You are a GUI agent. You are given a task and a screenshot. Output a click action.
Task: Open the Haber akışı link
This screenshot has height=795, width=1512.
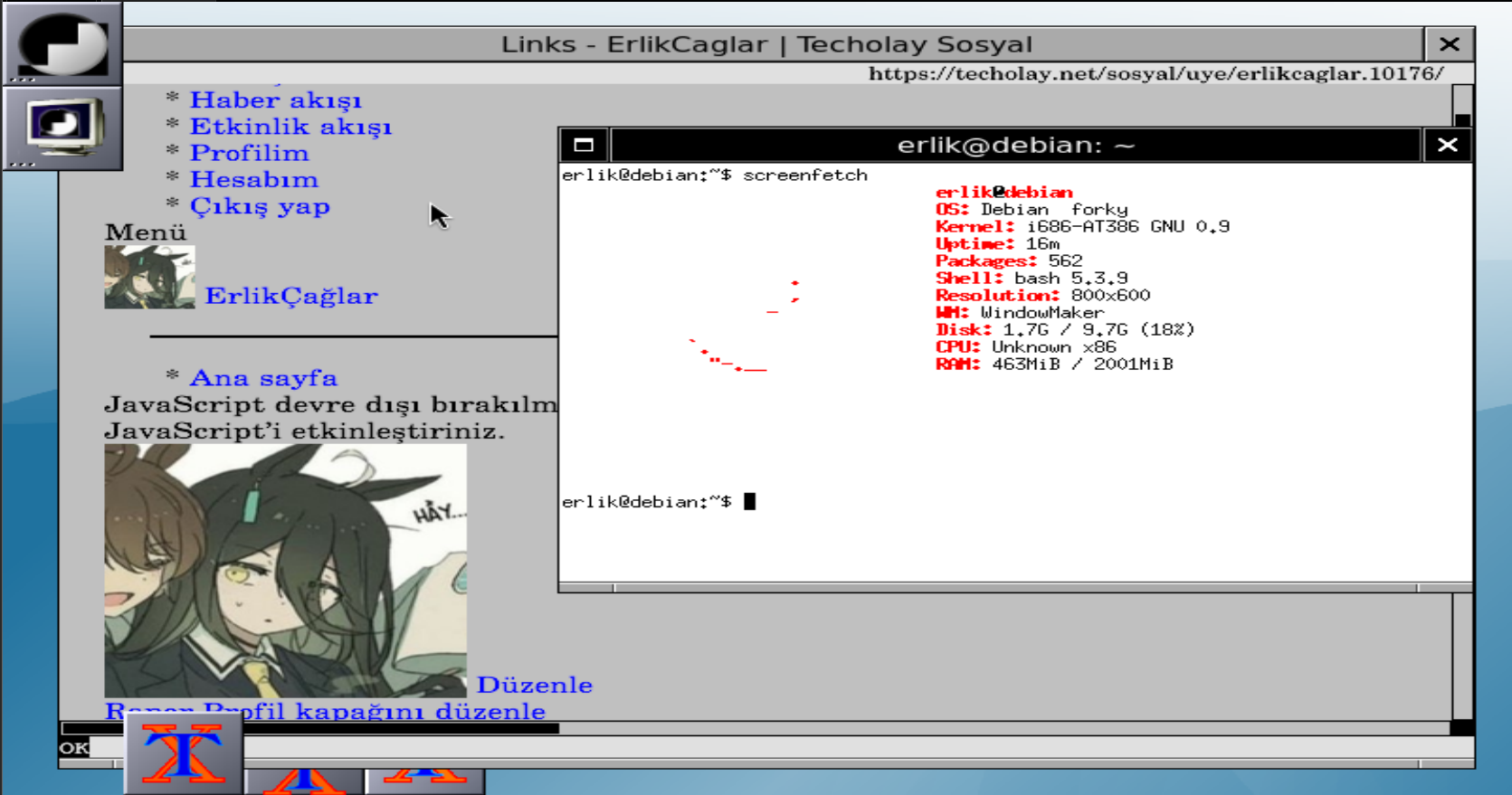(x=276, y=99)
